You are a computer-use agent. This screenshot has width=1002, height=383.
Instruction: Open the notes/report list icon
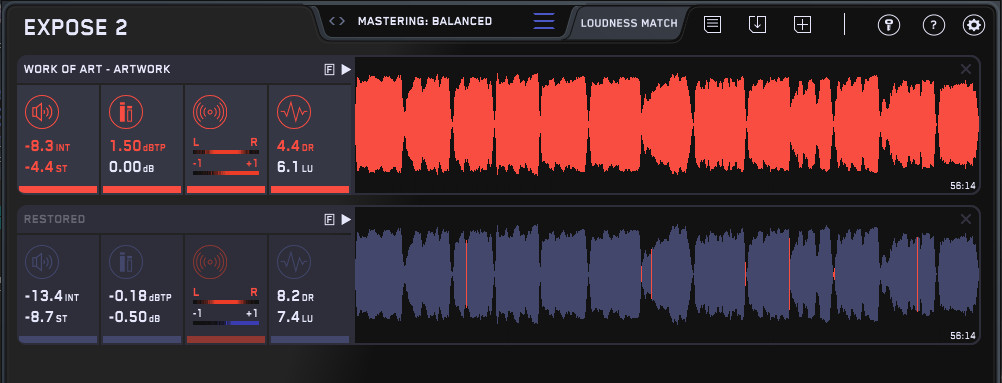(x=713, y=25)
